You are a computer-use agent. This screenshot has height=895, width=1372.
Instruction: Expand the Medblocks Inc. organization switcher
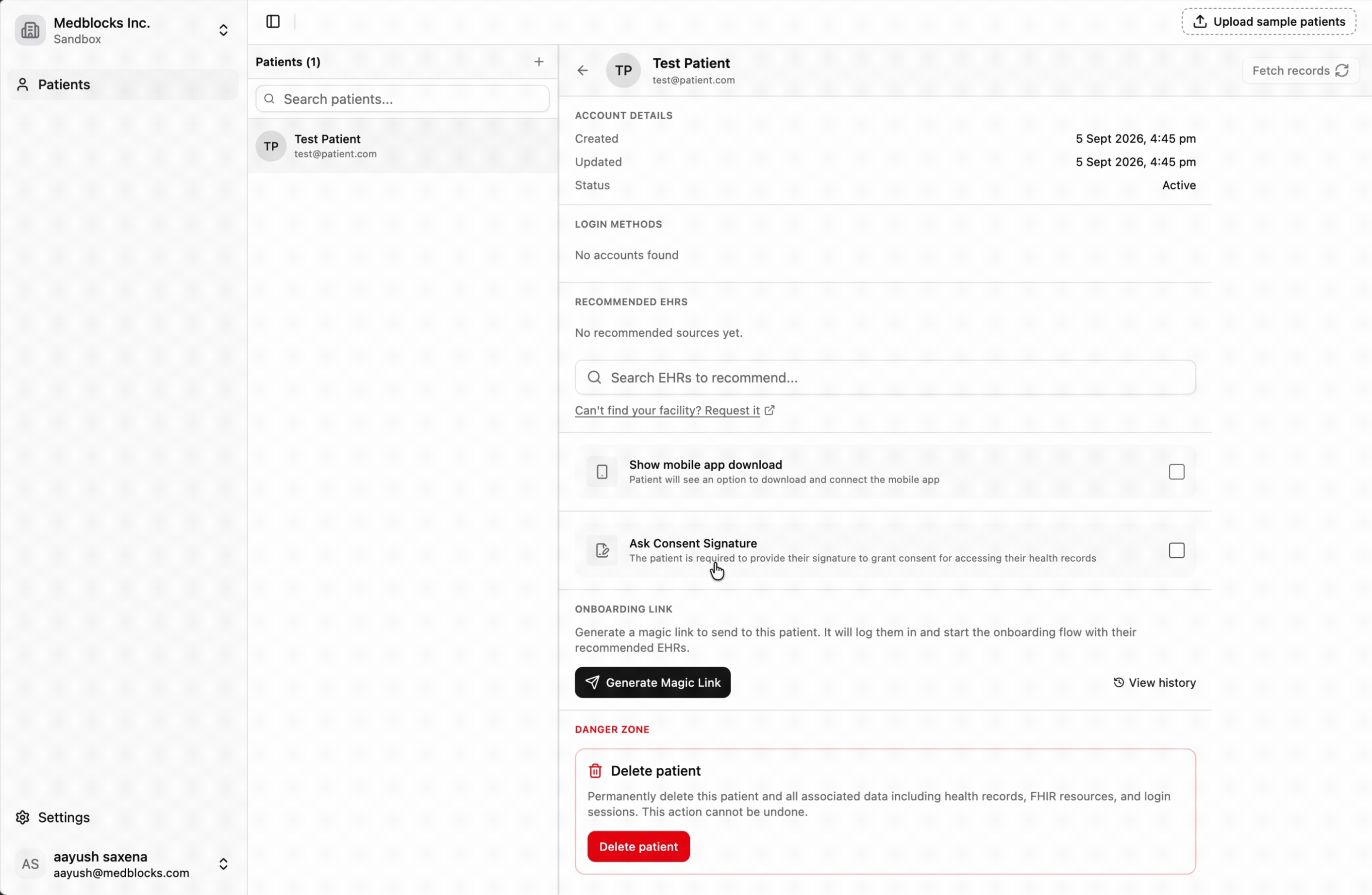click(223, 30)
